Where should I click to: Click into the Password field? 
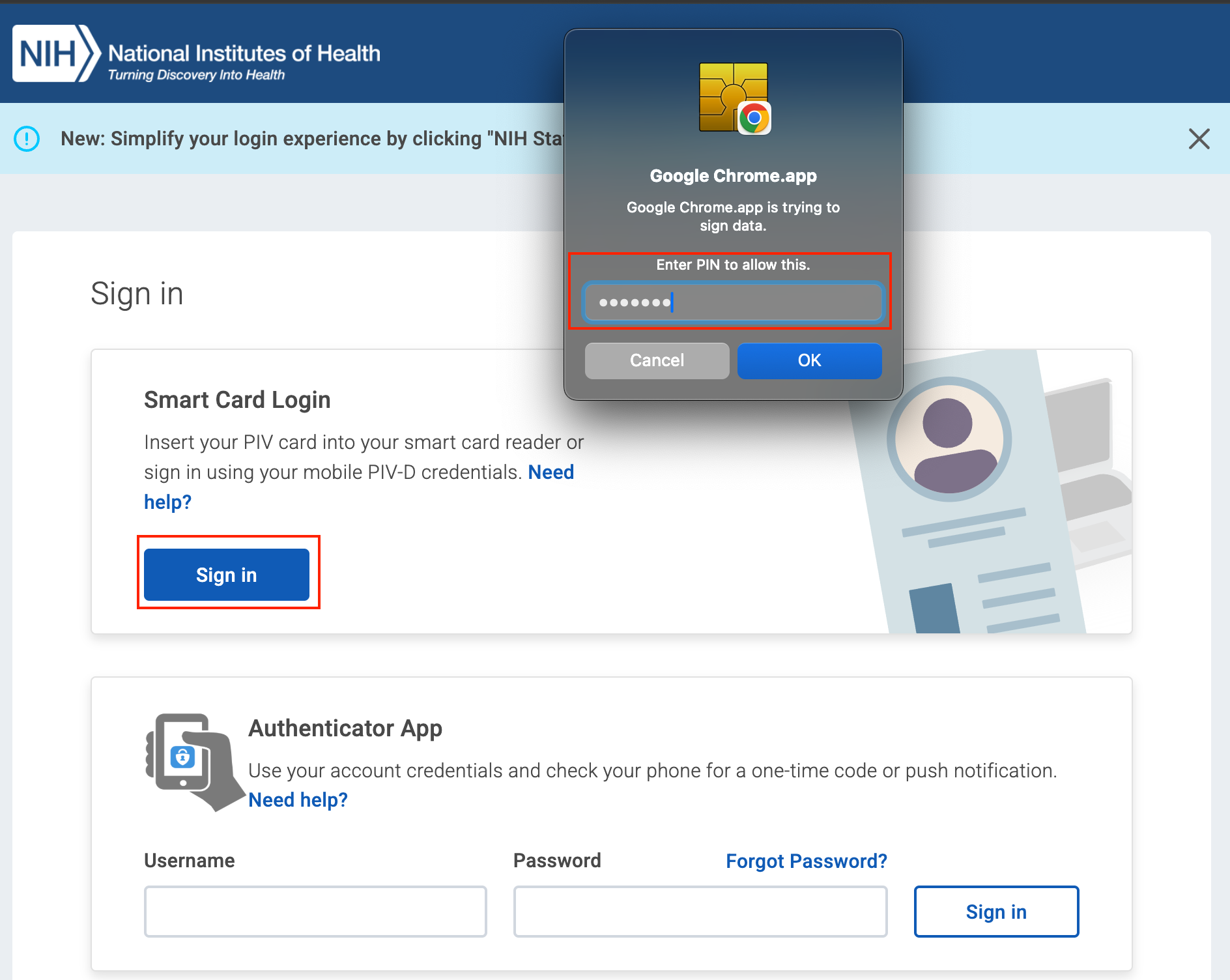(x=700, y=911)
